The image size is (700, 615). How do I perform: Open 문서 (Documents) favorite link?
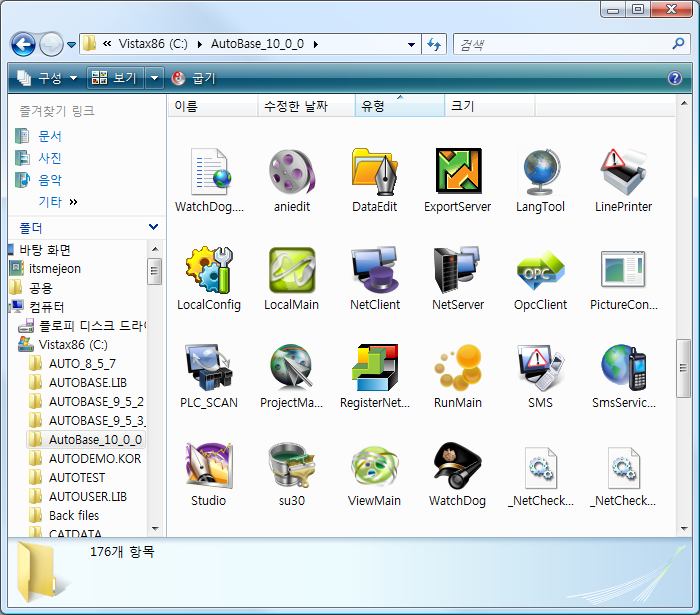(x=50, y=136)
